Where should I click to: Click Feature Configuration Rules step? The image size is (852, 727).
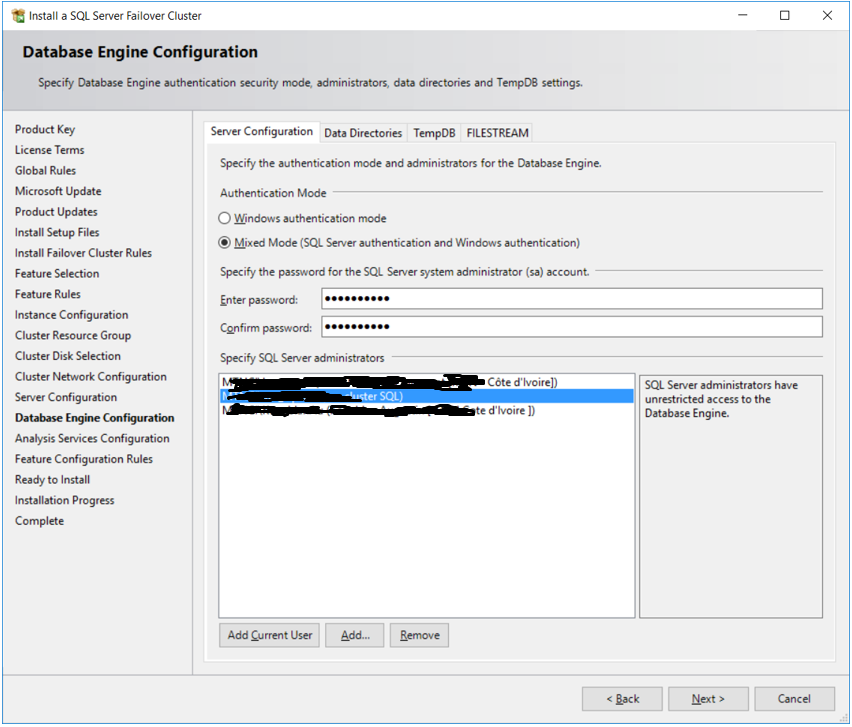click(84, 460)
